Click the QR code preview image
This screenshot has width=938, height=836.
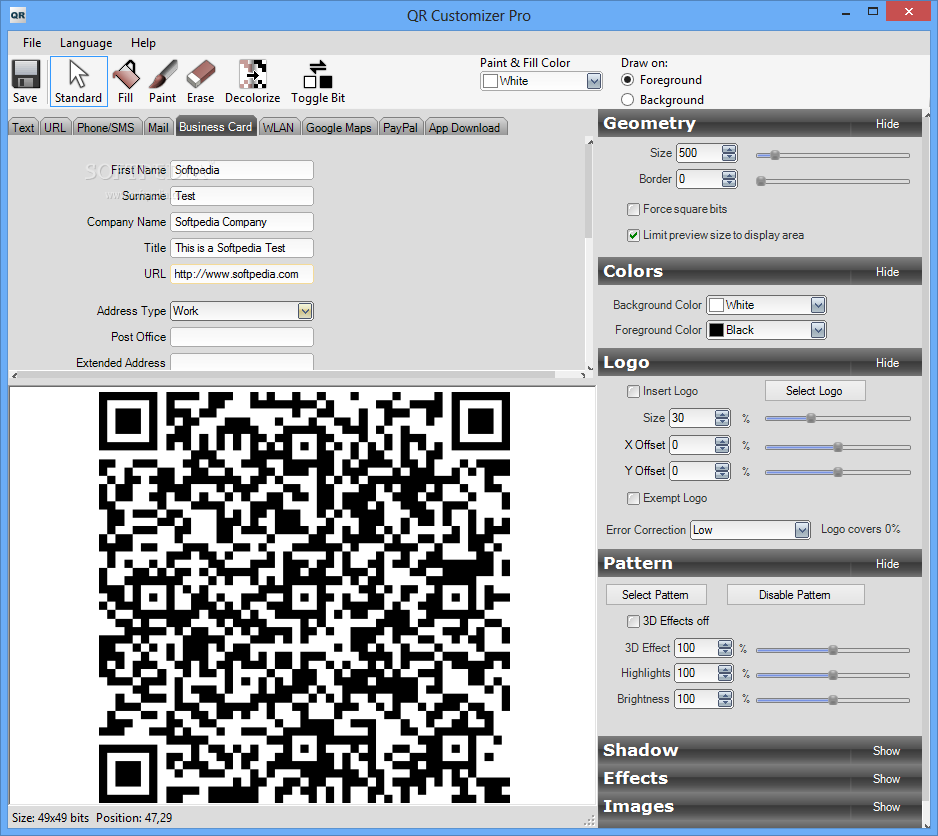[304, 597]
